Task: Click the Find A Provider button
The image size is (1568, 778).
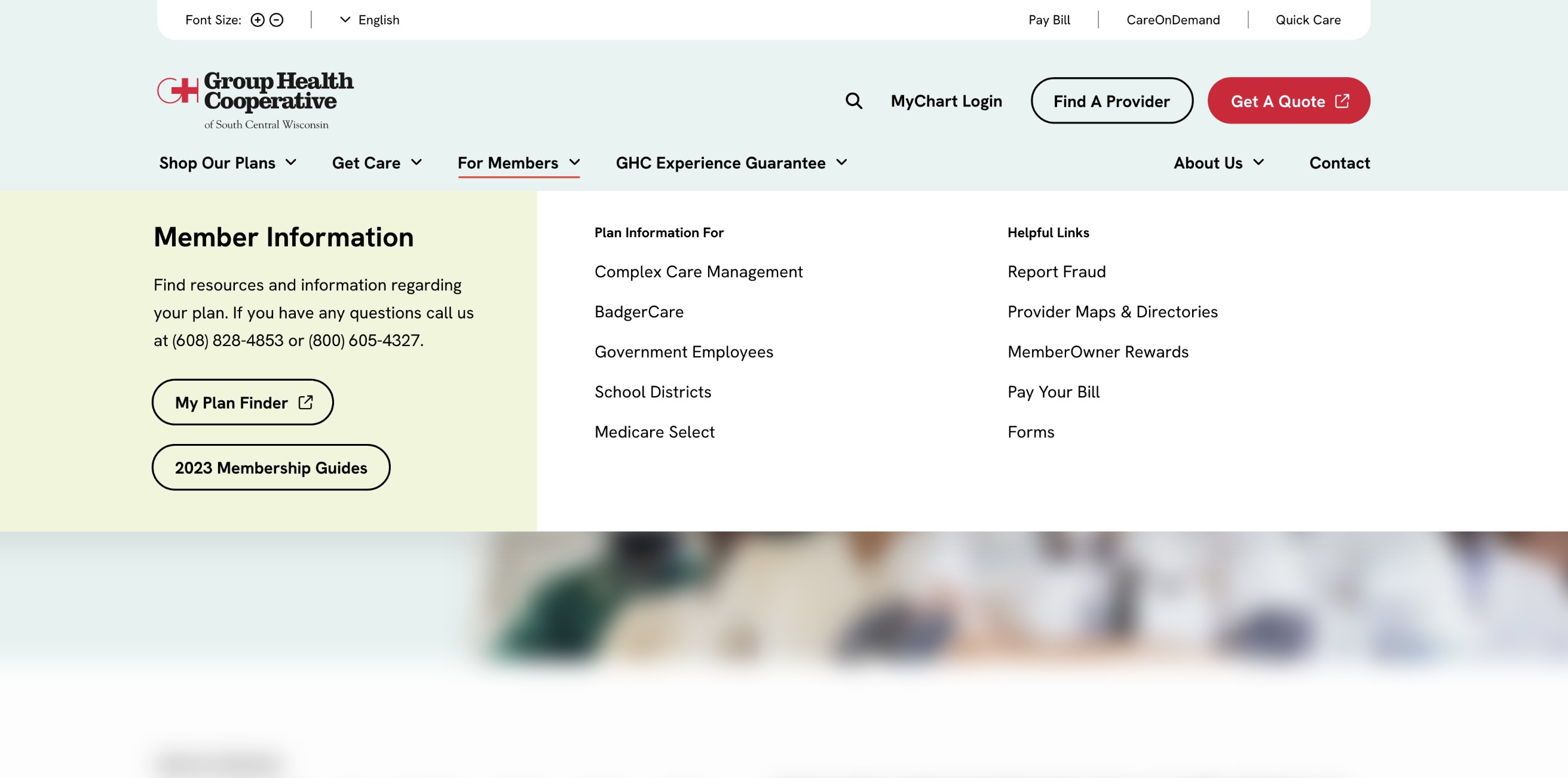Action: click(1111, 101)
